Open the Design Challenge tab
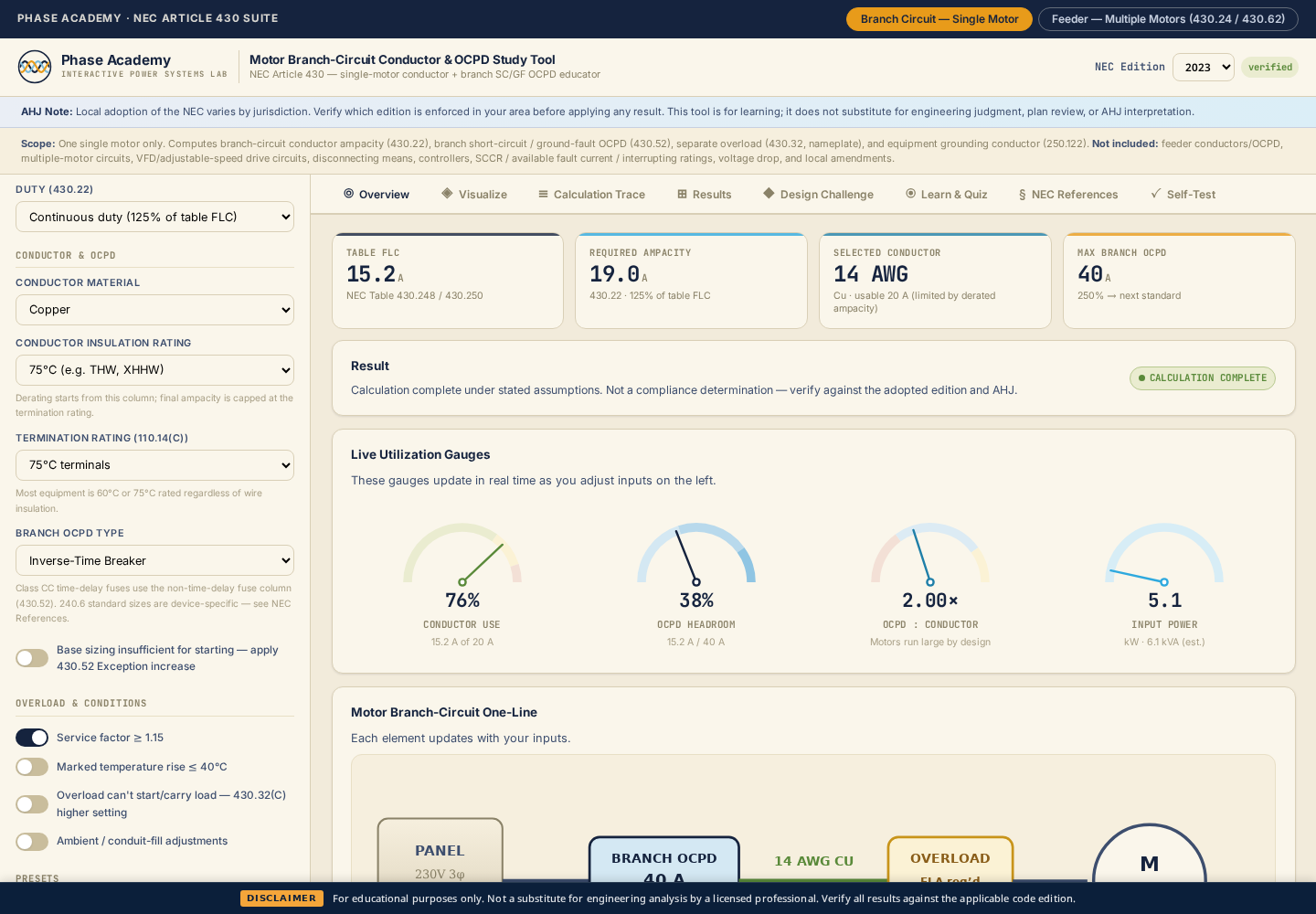Image resolution: width=1316 pixels, height=914 pixels. [x=818, y=195]
